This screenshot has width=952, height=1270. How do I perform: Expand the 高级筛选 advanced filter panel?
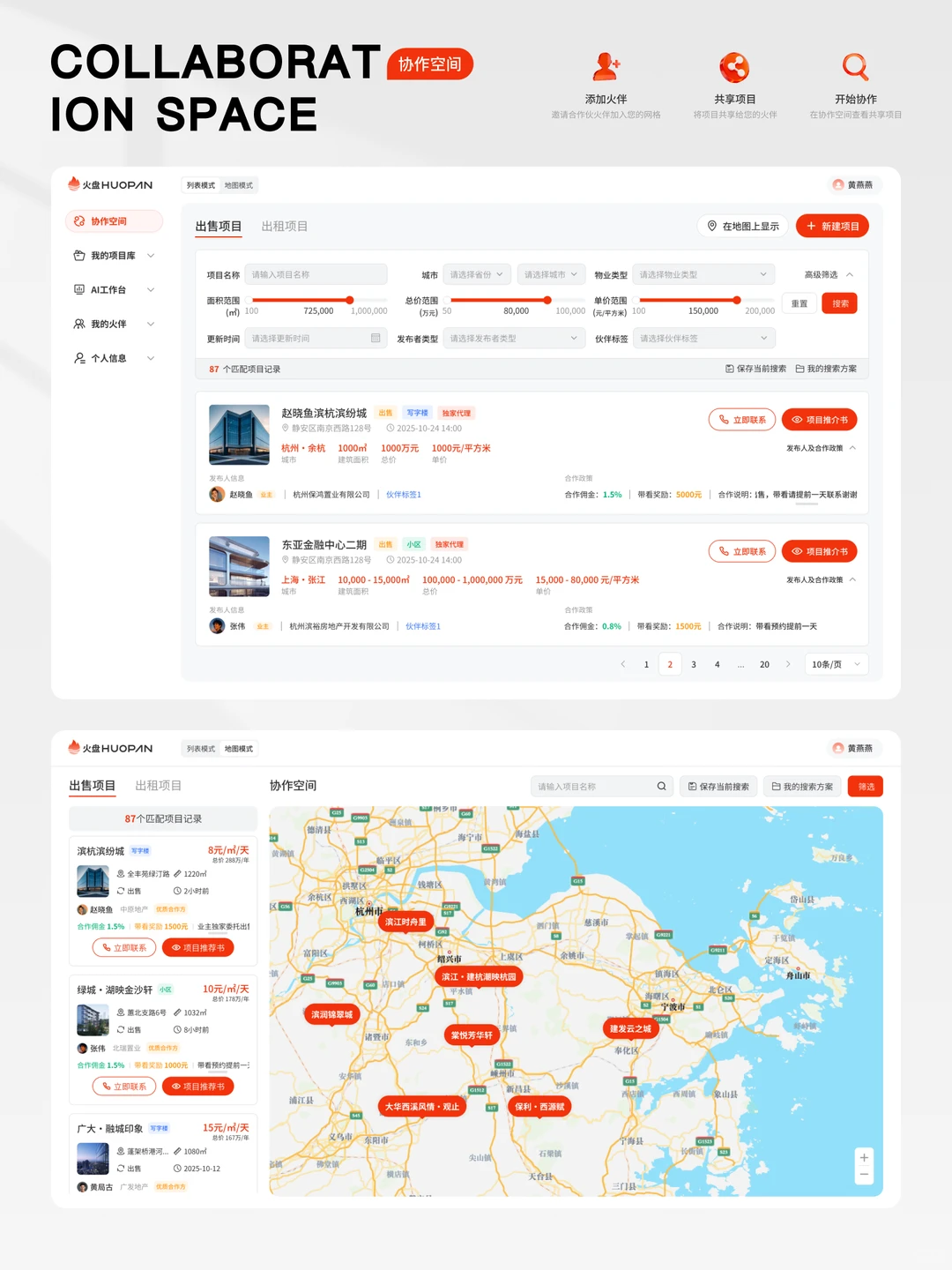(x=823, y=274)
